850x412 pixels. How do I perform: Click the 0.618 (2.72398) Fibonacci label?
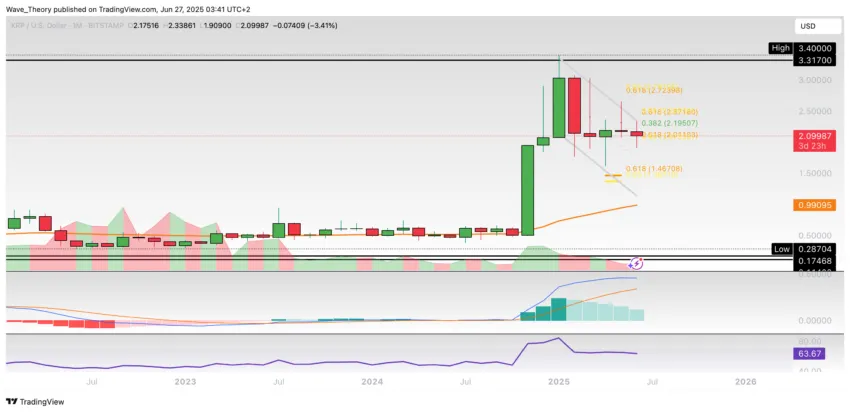point(653,89)
